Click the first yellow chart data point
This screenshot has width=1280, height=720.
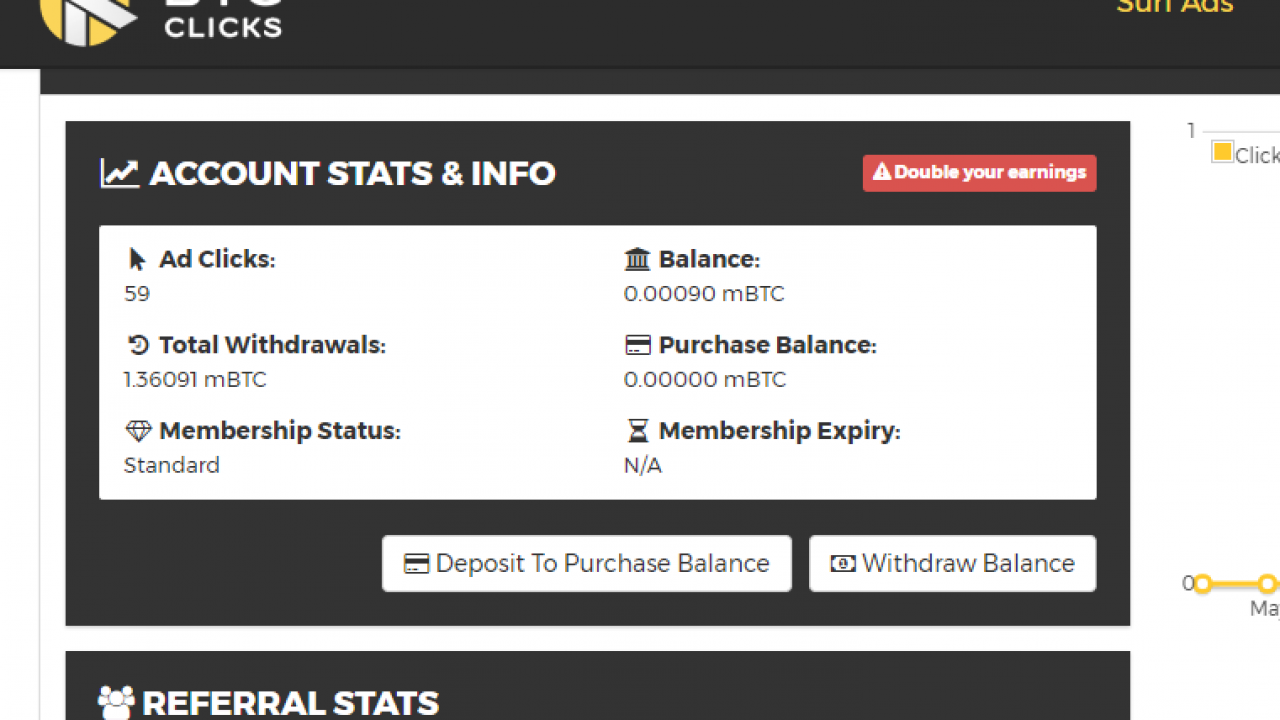tap(1202, 583)
